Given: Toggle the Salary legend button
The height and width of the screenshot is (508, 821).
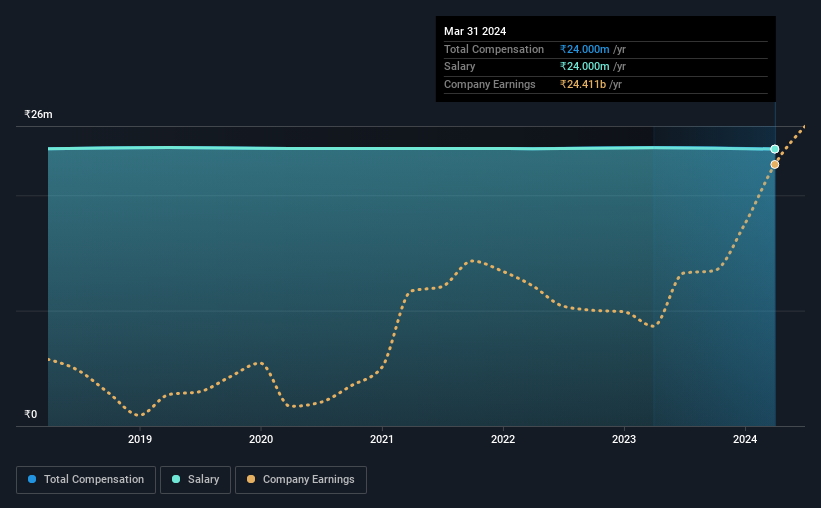Looking at the screenshot, I should tap(195, 480).
